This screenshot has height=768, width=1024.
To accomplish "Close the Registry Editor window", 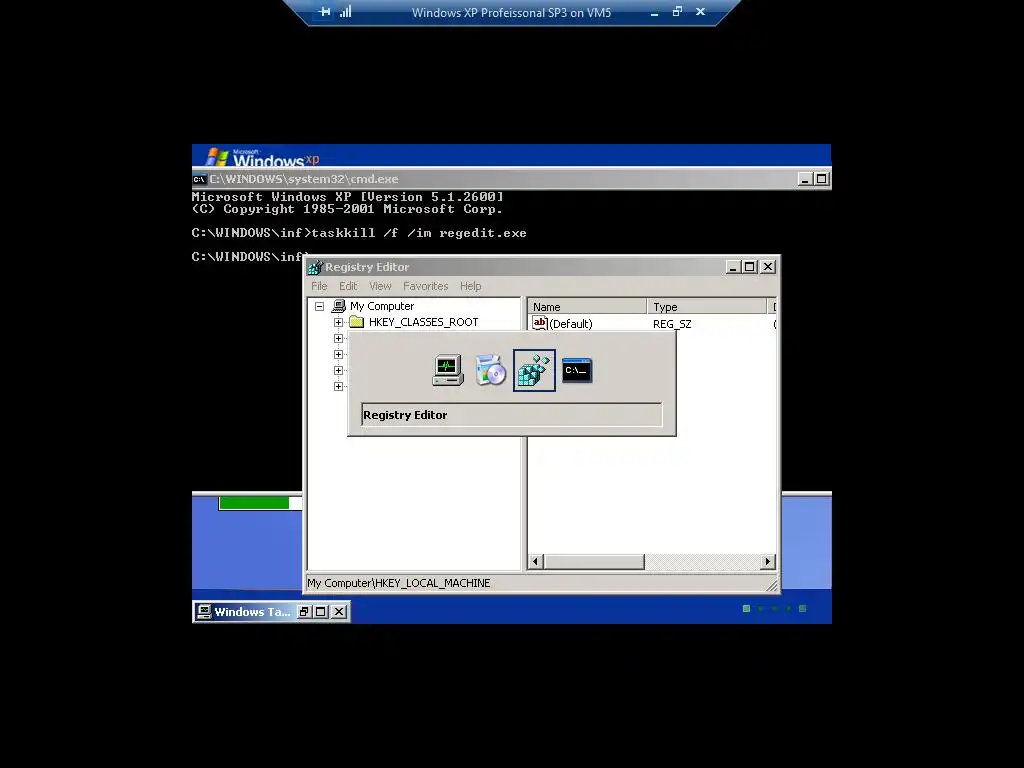I will point(768,267).
